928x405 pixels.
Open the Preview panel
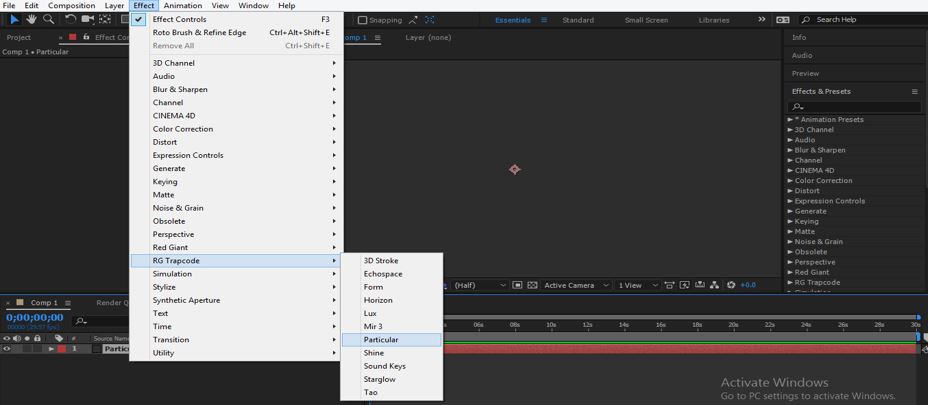click(805, 73)
